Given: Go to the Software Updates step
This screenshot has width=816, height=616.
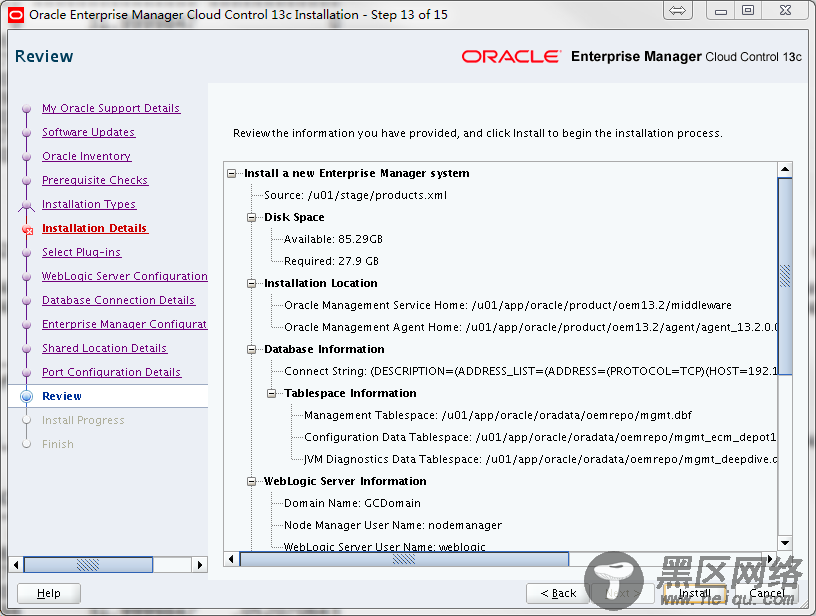Looking at the screenshot, I should [x=88, y=132].
